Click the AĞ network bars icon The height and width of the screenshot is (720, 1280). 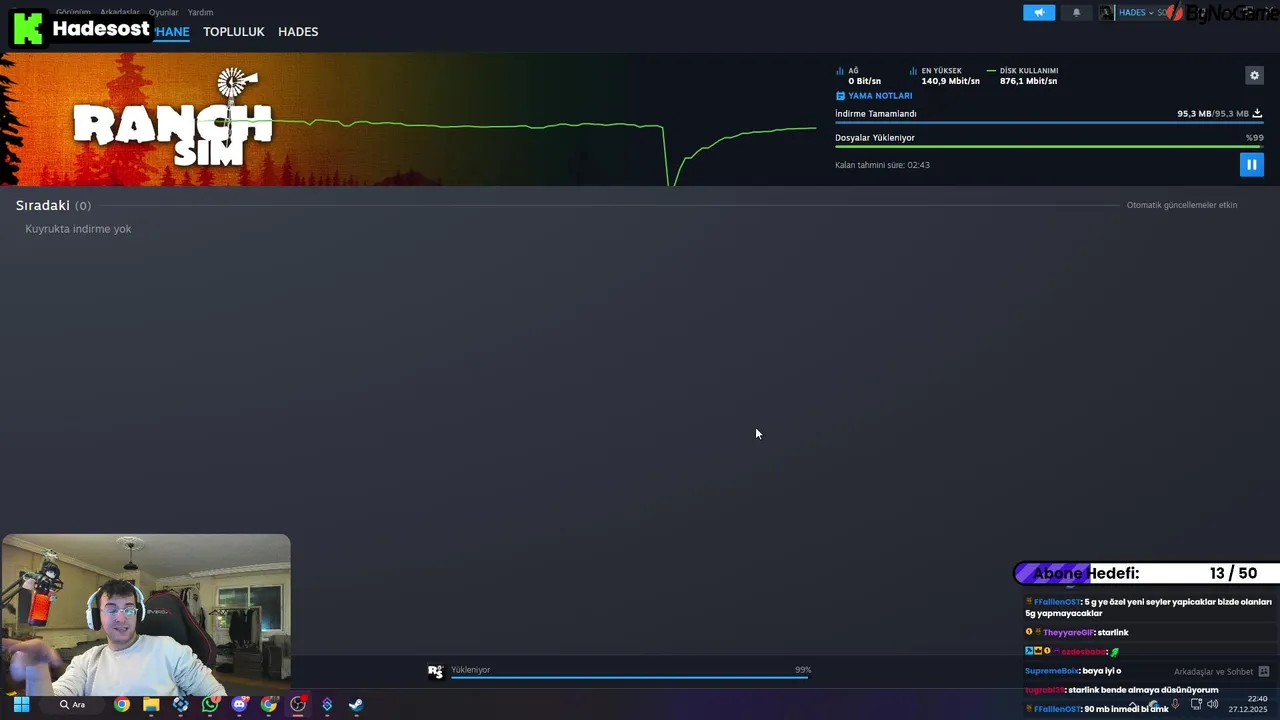840,71
